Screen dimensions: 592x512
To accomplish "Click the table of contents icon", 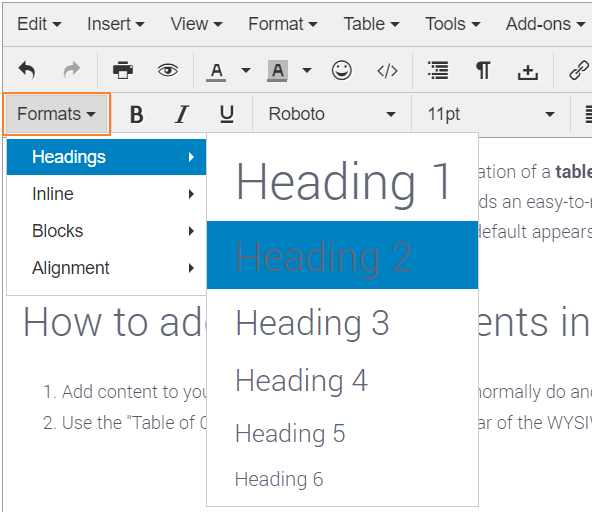I will pyautogui.click(x=438, y=70).
